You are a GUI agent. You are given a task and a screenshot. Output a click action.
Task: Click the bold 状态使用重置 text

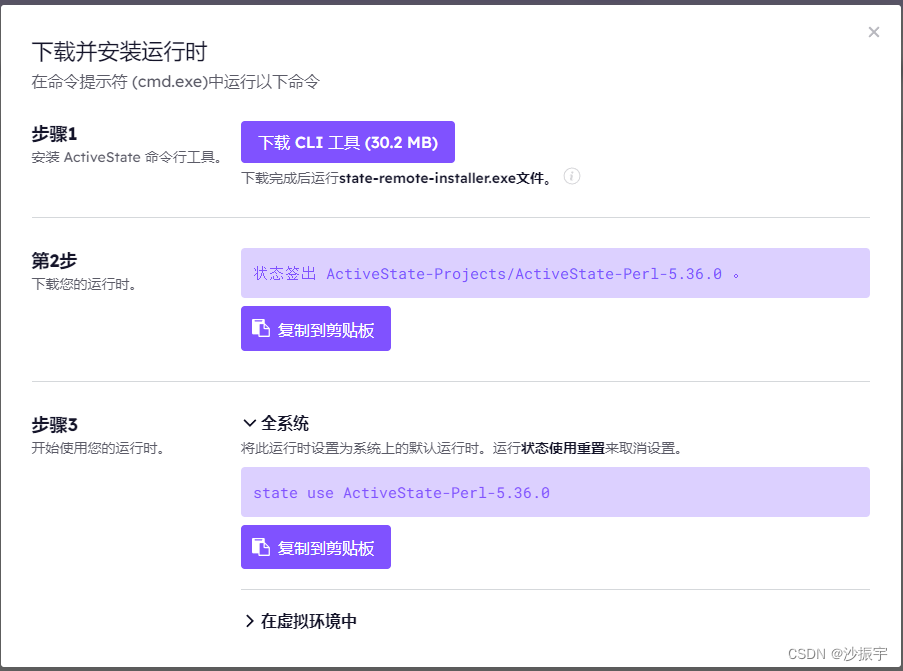tap(563, 448)
